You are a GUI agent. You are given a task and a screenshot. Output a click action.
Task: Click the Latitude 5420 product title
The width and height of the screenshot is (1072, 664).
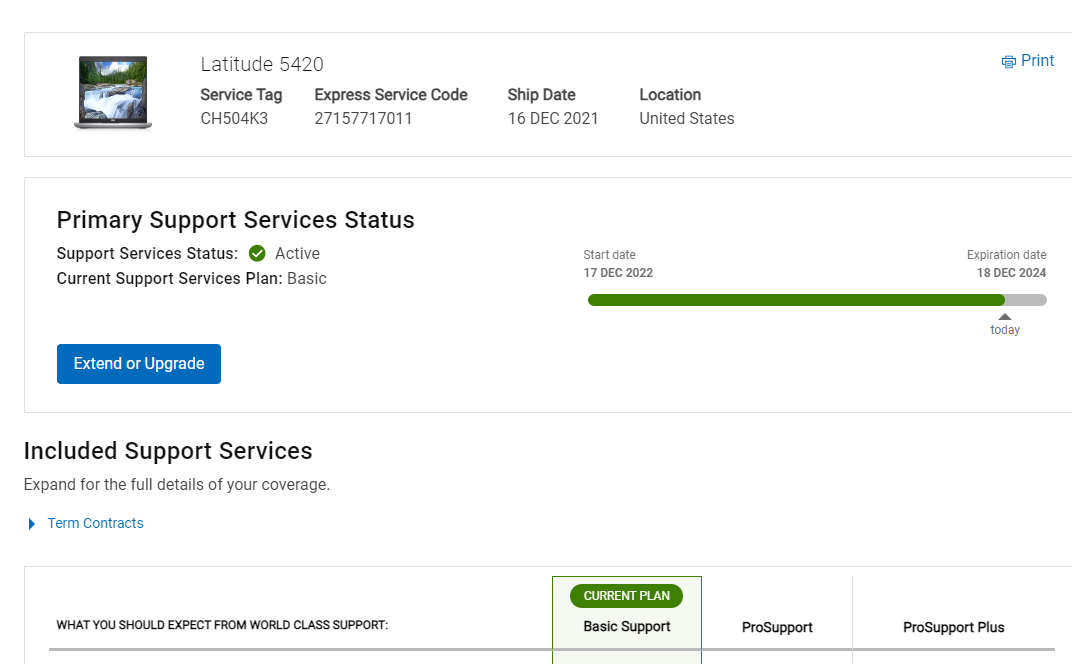coord(262,64)
